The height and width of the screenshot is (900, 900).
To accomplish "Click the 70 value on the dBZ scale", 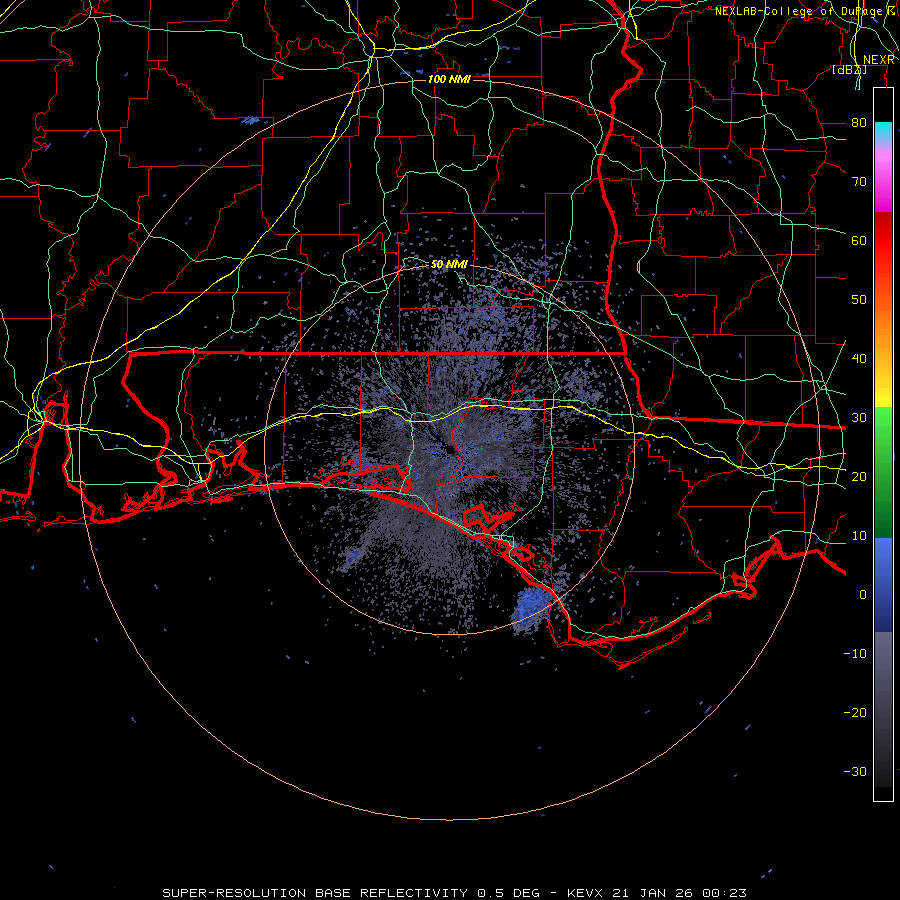I will click(859, 181).
